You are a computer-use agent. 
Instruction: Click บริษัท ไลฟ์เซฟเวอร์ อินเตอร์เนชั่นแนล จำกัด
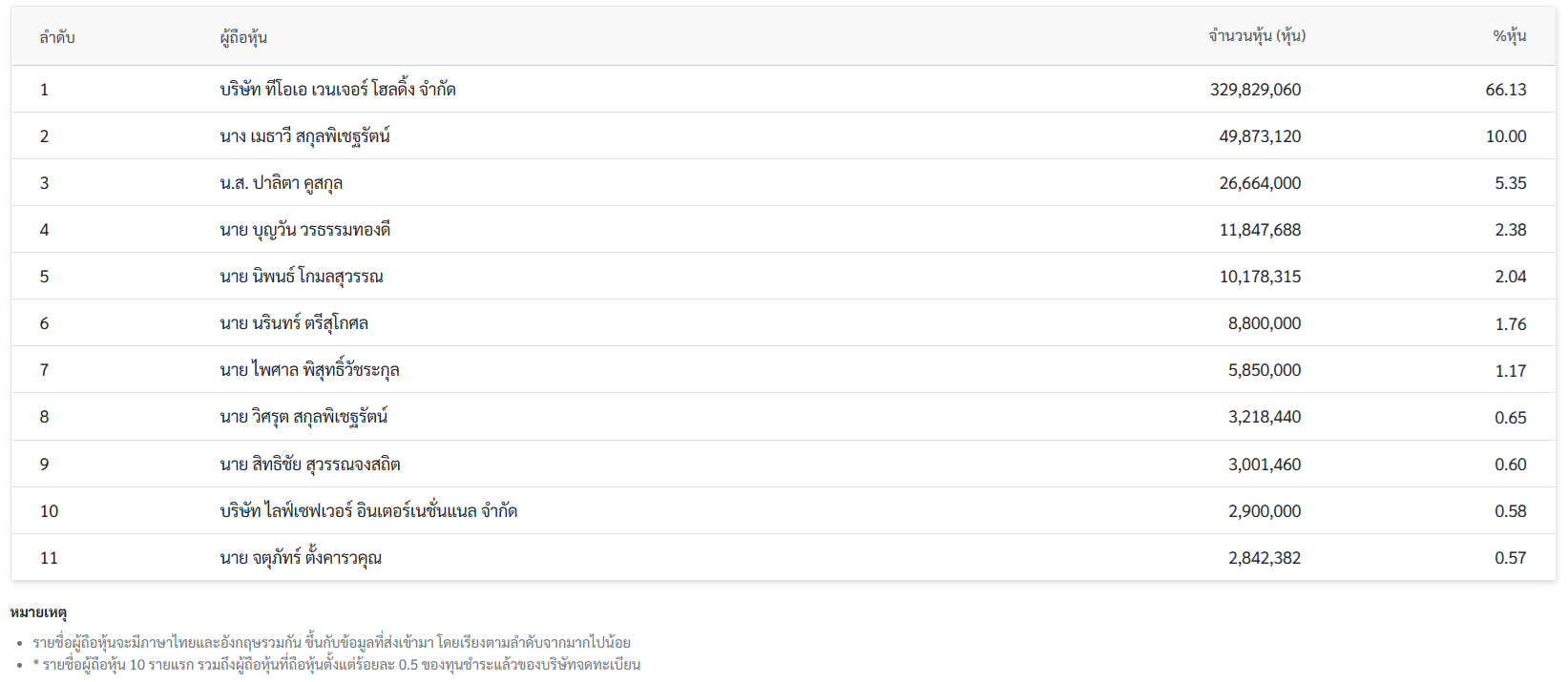click(368, 511)
